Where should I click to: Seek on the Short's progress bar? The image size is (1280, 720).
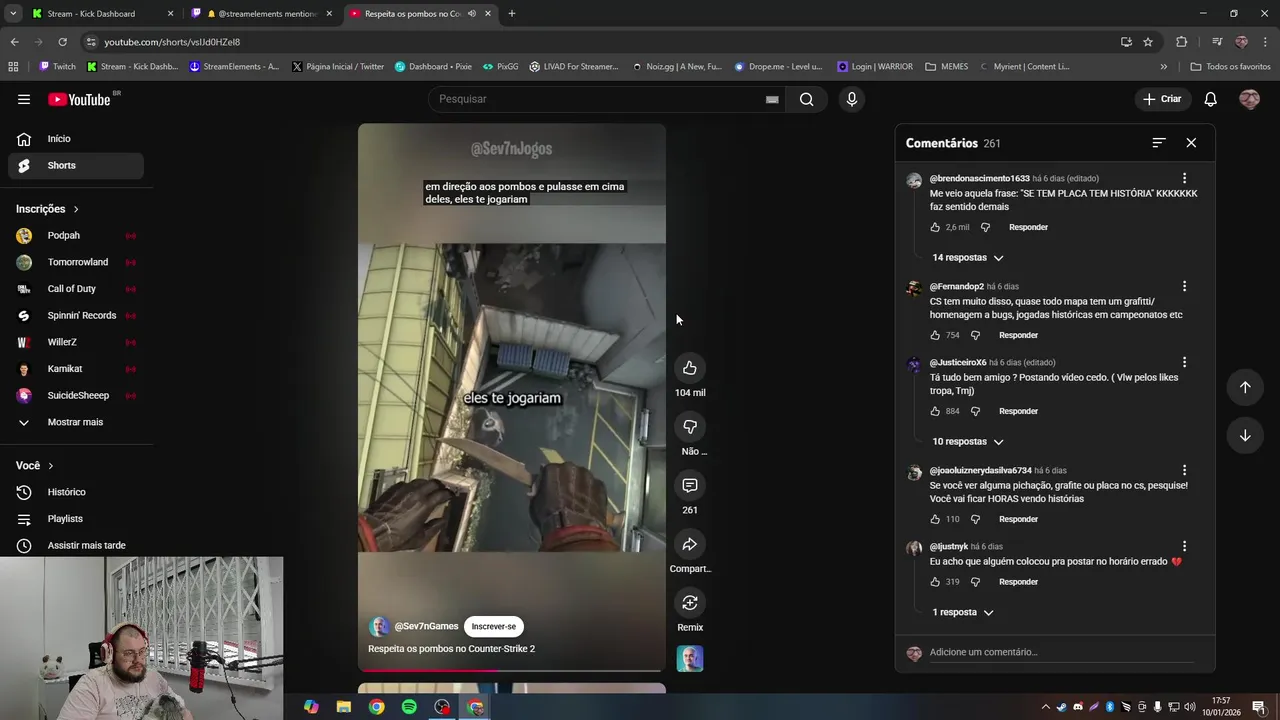coord(512,670)
